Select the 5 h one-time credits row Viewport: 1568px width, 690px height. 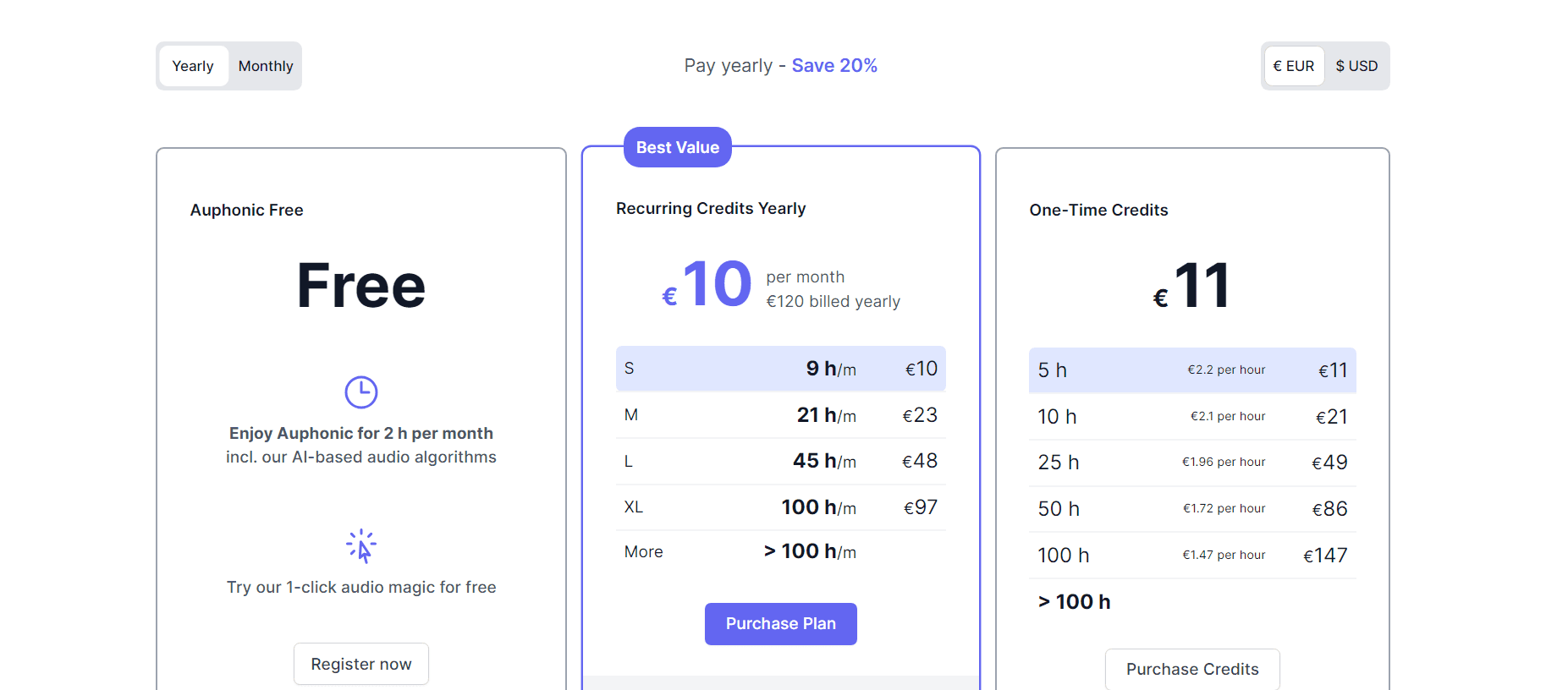tap(1191, 370)
